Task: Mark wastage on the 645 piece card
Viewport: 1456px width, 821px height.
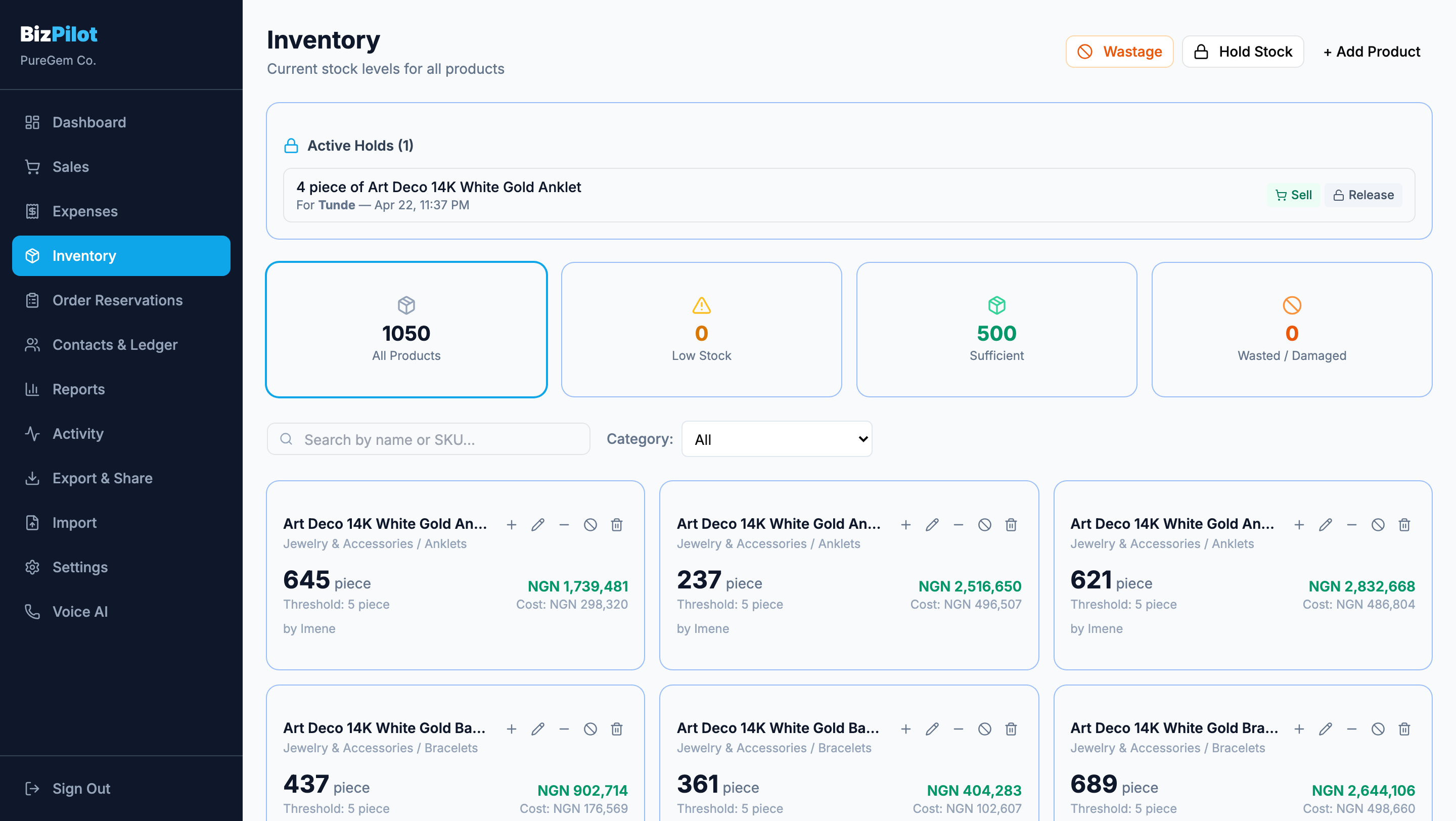Action: point(590,524)
